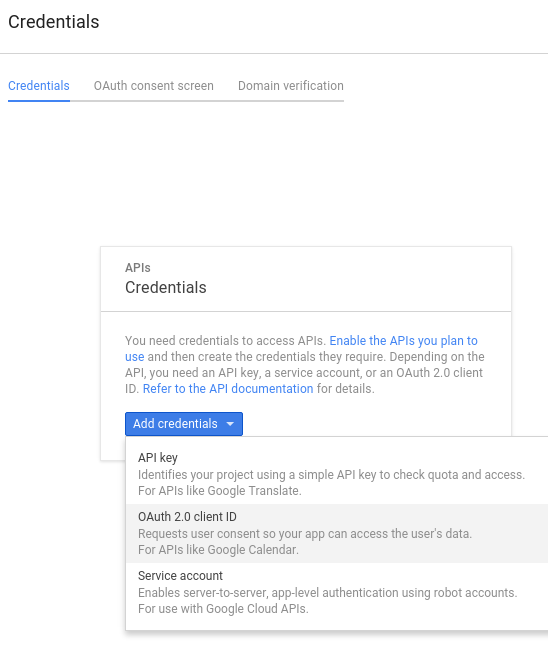Click the Add credentials dropdown arrow
Image resolution: width=548 pixels, height=645 pixels.
click(230, 424)
